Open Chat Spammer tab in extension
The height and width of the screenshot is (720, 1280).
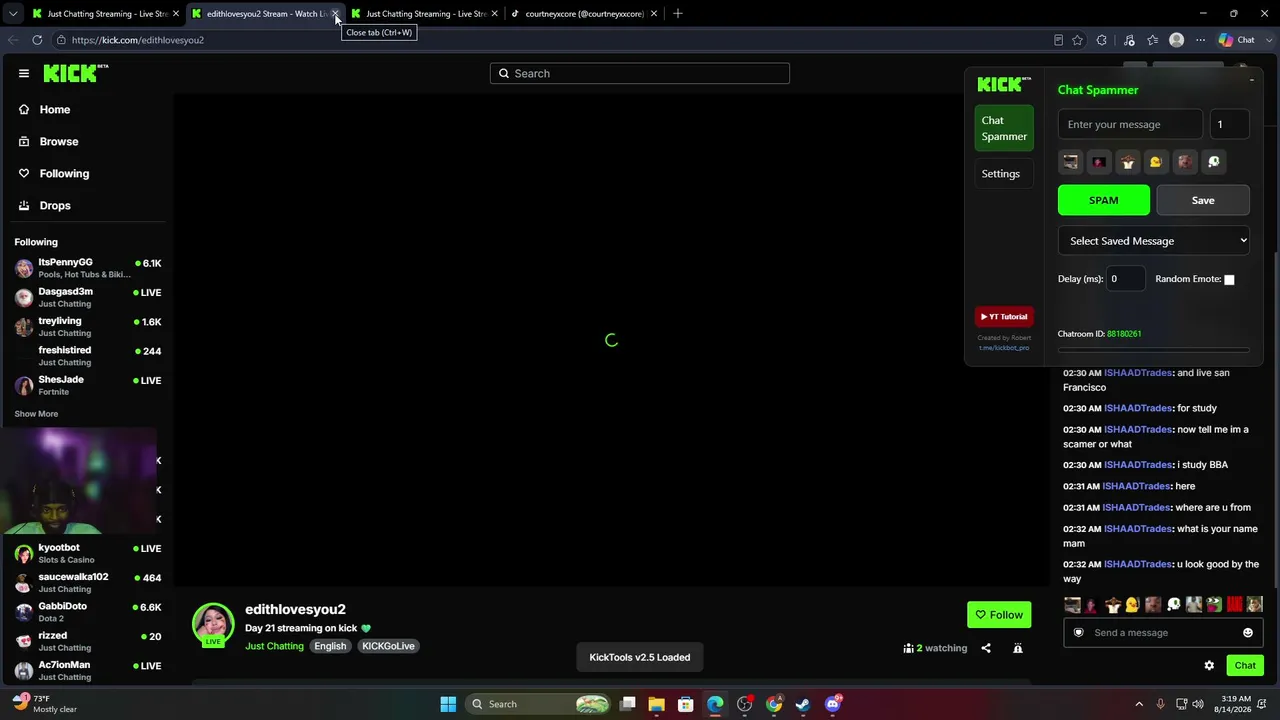1004,128
